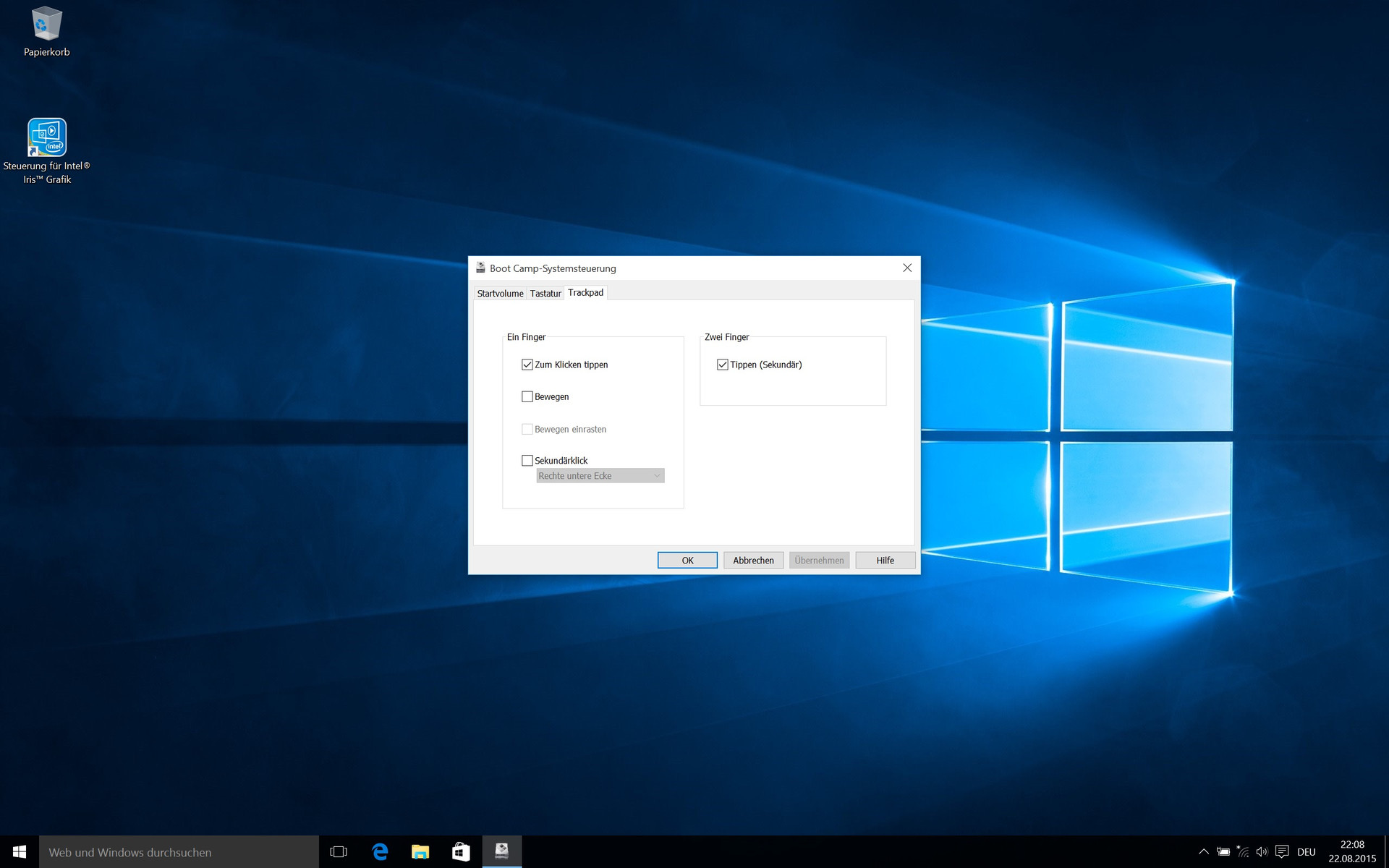Enable the Bewegen checkbox
The image size is (1389, 868).
pos(527,396)
